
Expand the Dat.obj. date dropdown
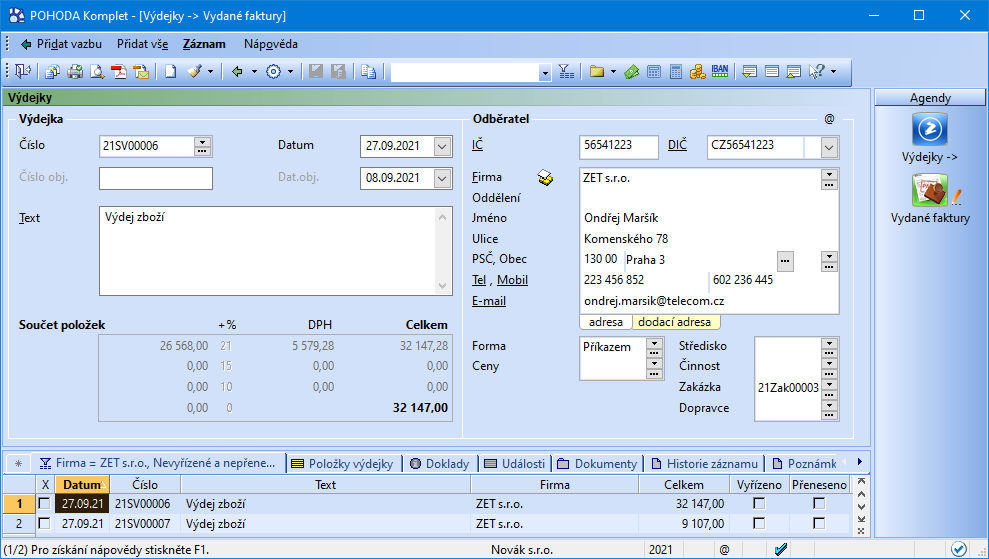coord(442,179)
